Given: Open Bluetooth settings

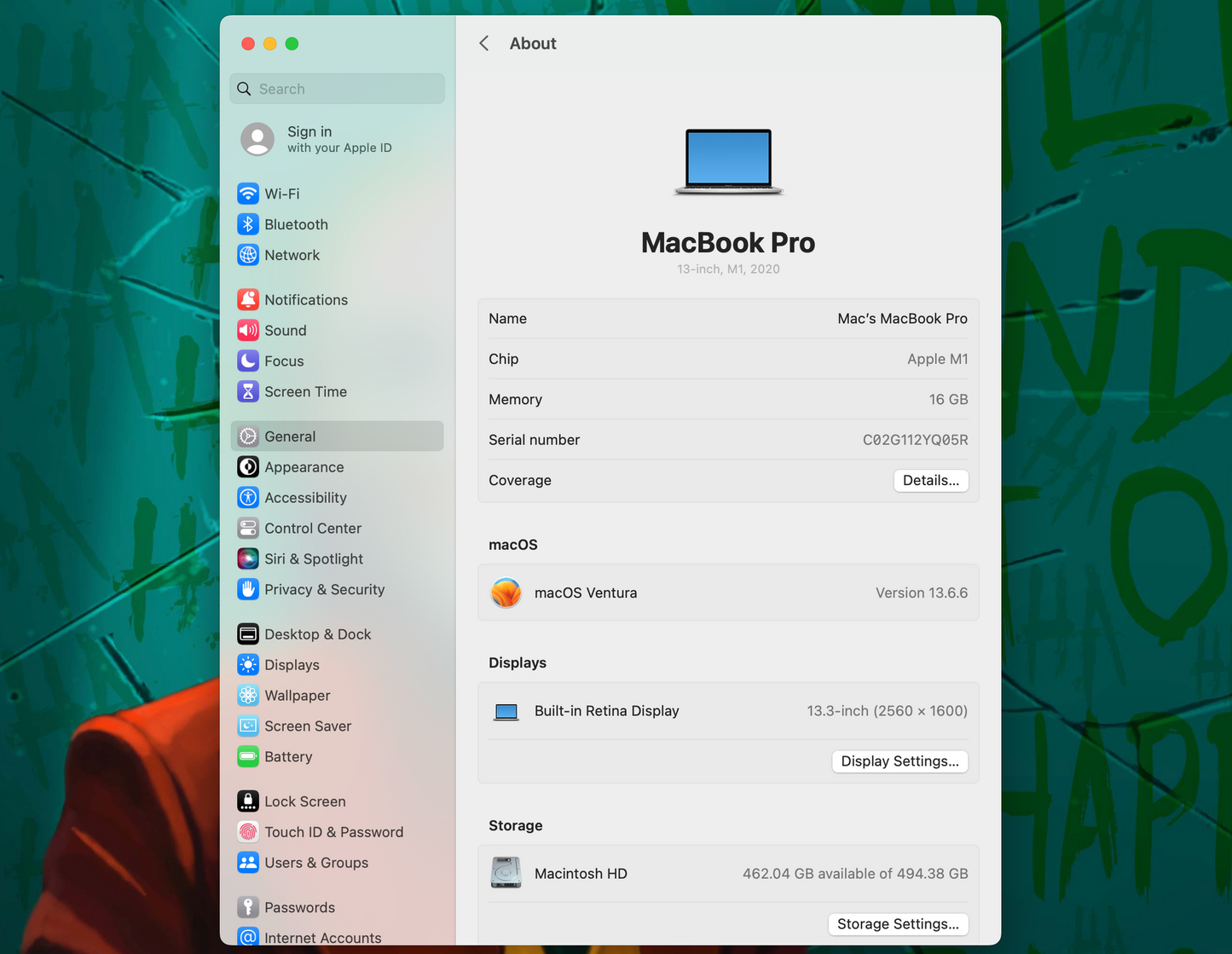Looking at the screenshot, I should pyautogui.click(x=296, y=224).
